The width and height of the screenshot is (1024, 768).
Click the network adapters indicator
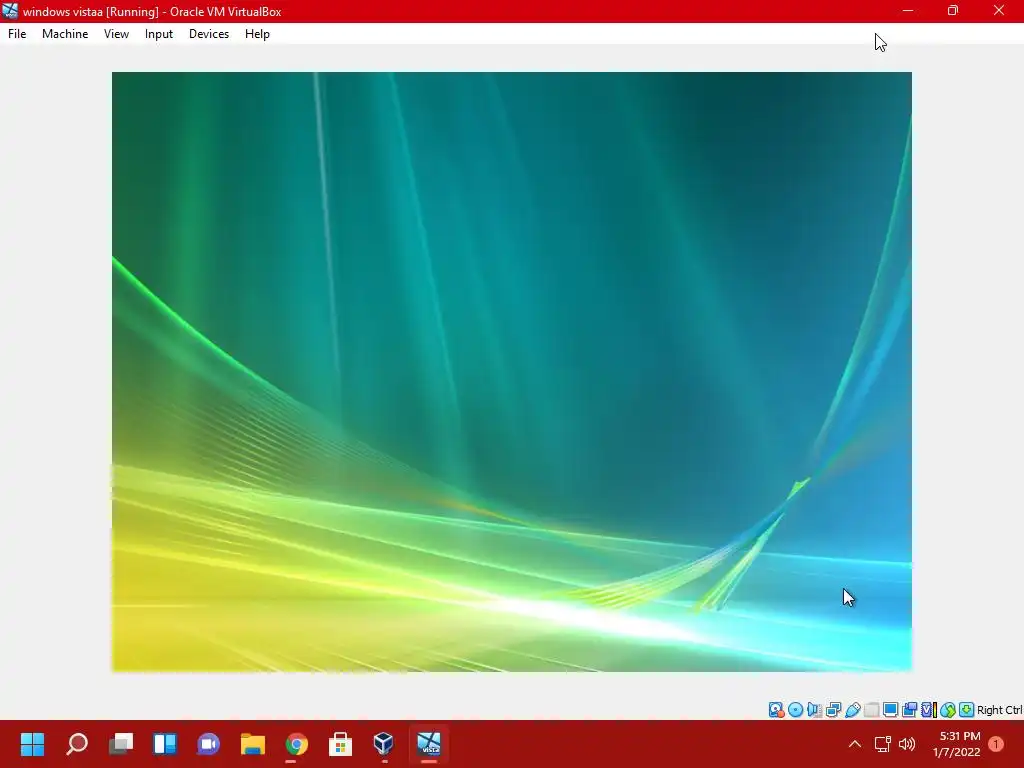[833, 710]
